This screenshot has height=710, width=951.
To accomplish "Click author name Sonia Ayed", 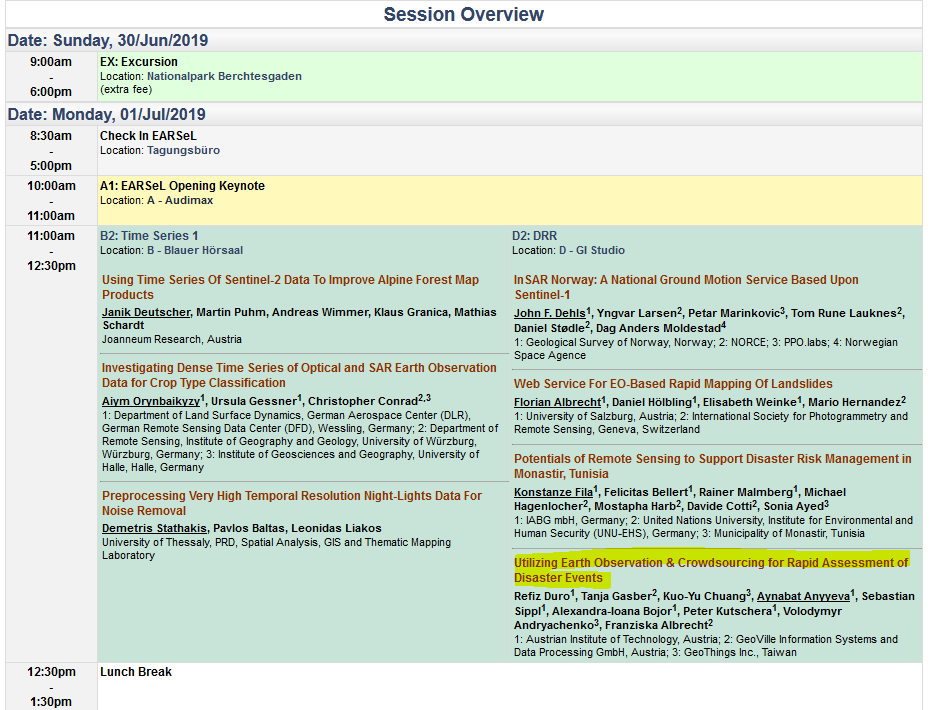I will point(793,506).
